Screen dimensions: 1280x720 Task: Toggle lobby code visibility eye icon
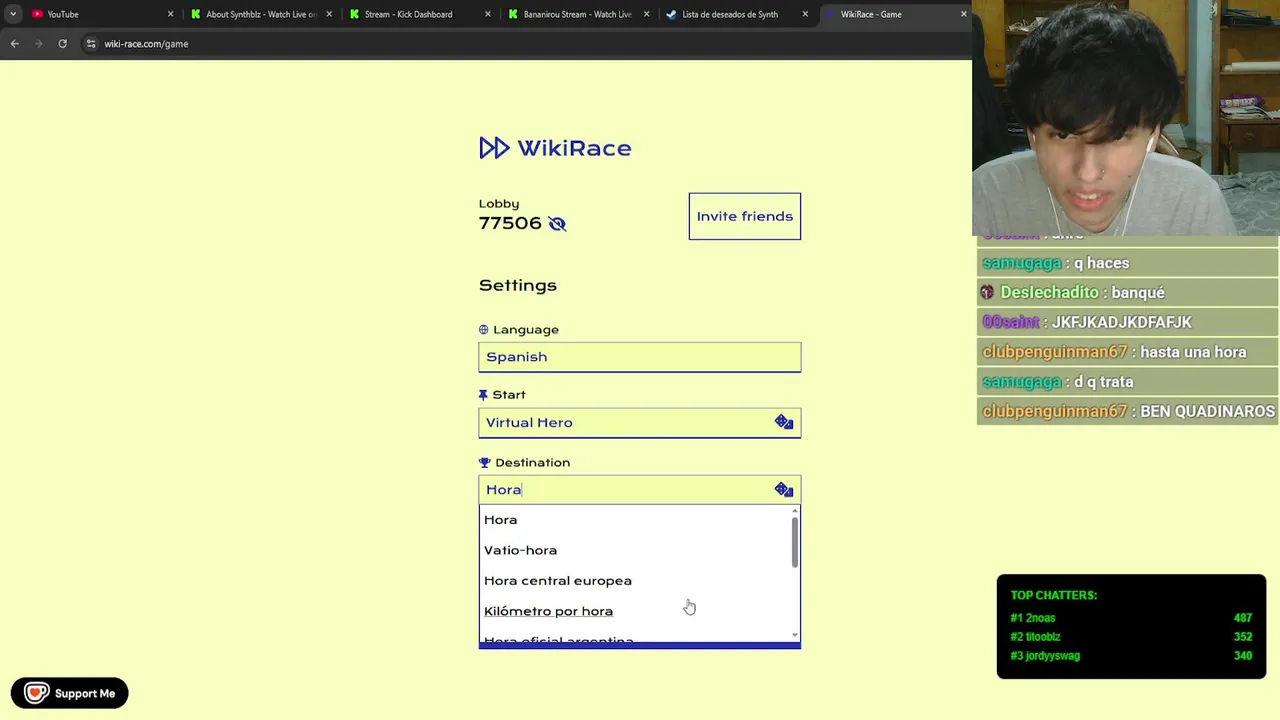click(x=557, y=224)
